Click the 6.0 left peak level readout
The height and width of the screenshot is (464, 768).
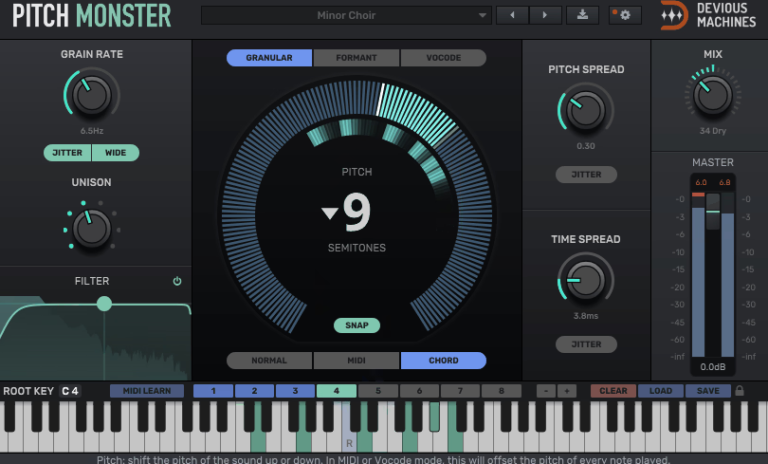click(701, 182)
